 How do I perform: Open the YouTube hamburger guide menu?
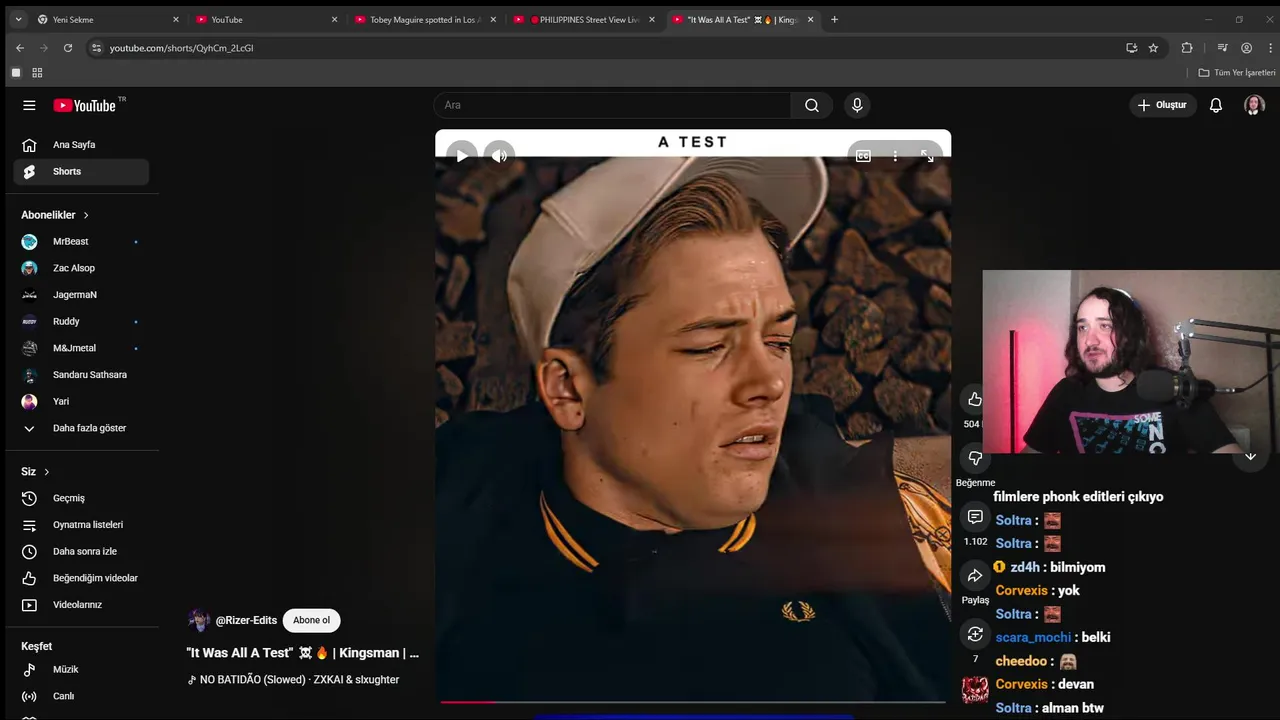pos(29,105)
